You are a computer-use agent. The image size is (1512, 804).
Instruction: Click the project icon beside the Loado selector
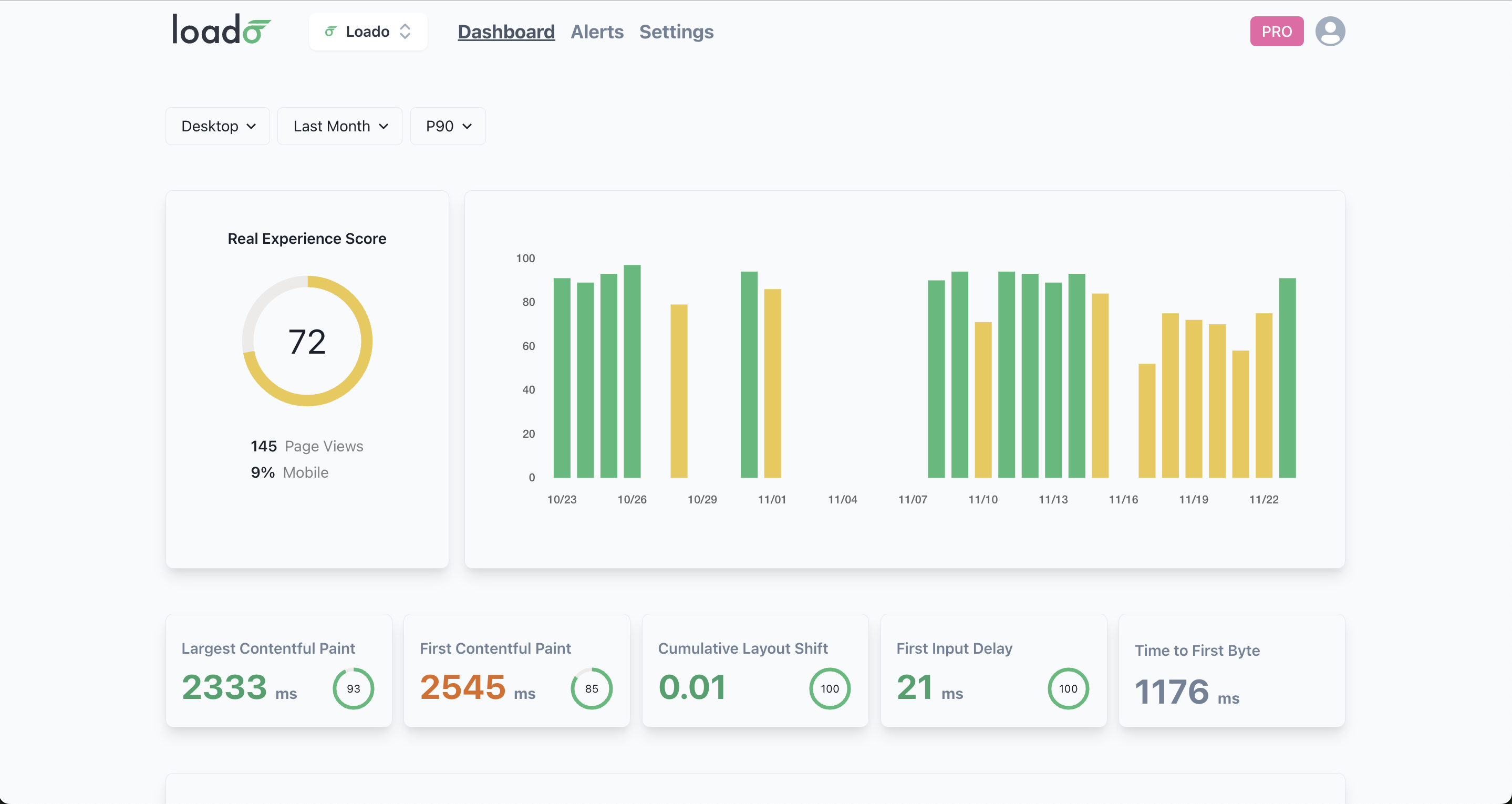[330, 31]
